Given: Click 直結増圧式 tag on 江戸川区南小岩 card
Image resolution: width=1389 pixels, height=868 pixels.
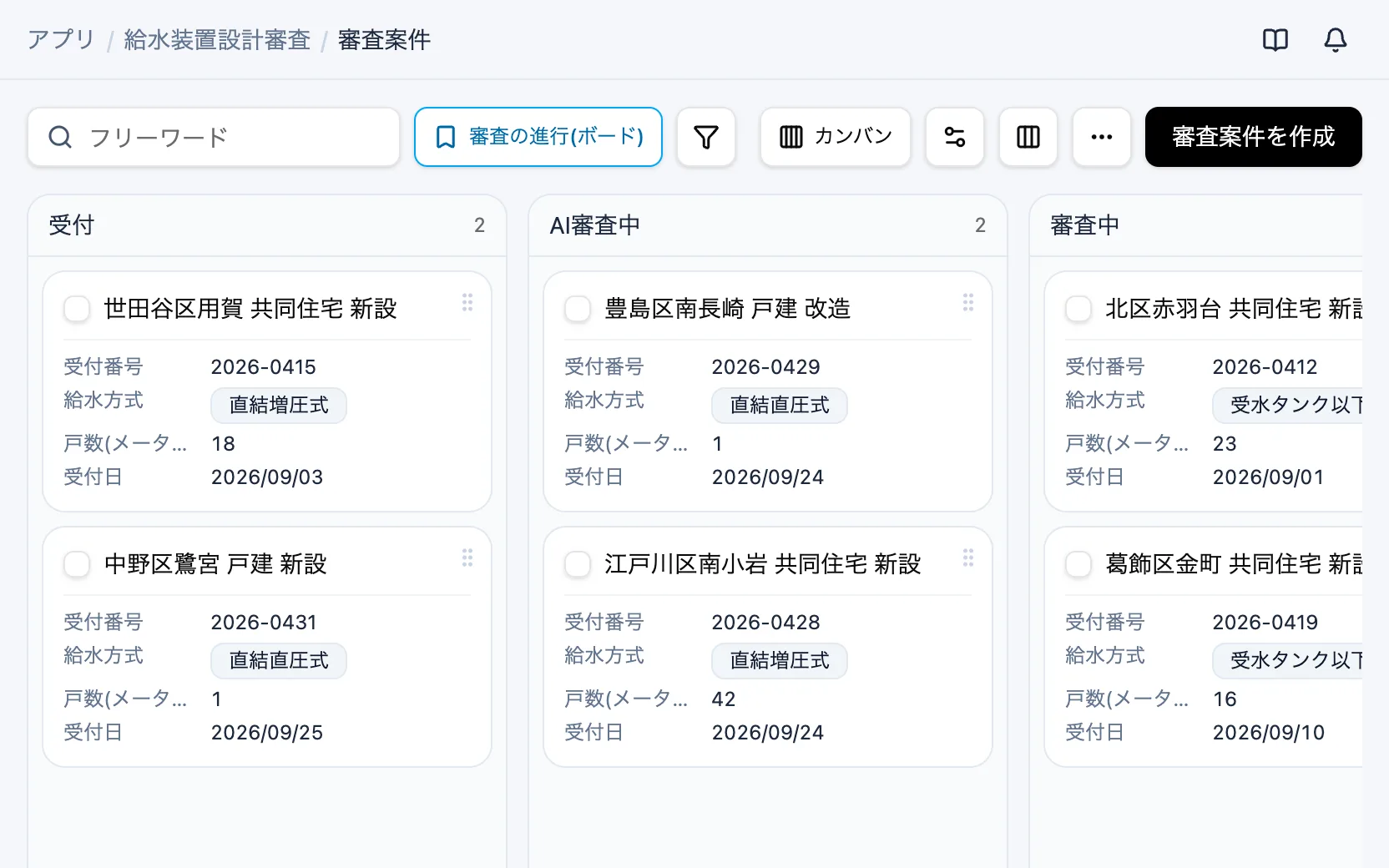Looking at the screenshot, I should pos(780,661).
